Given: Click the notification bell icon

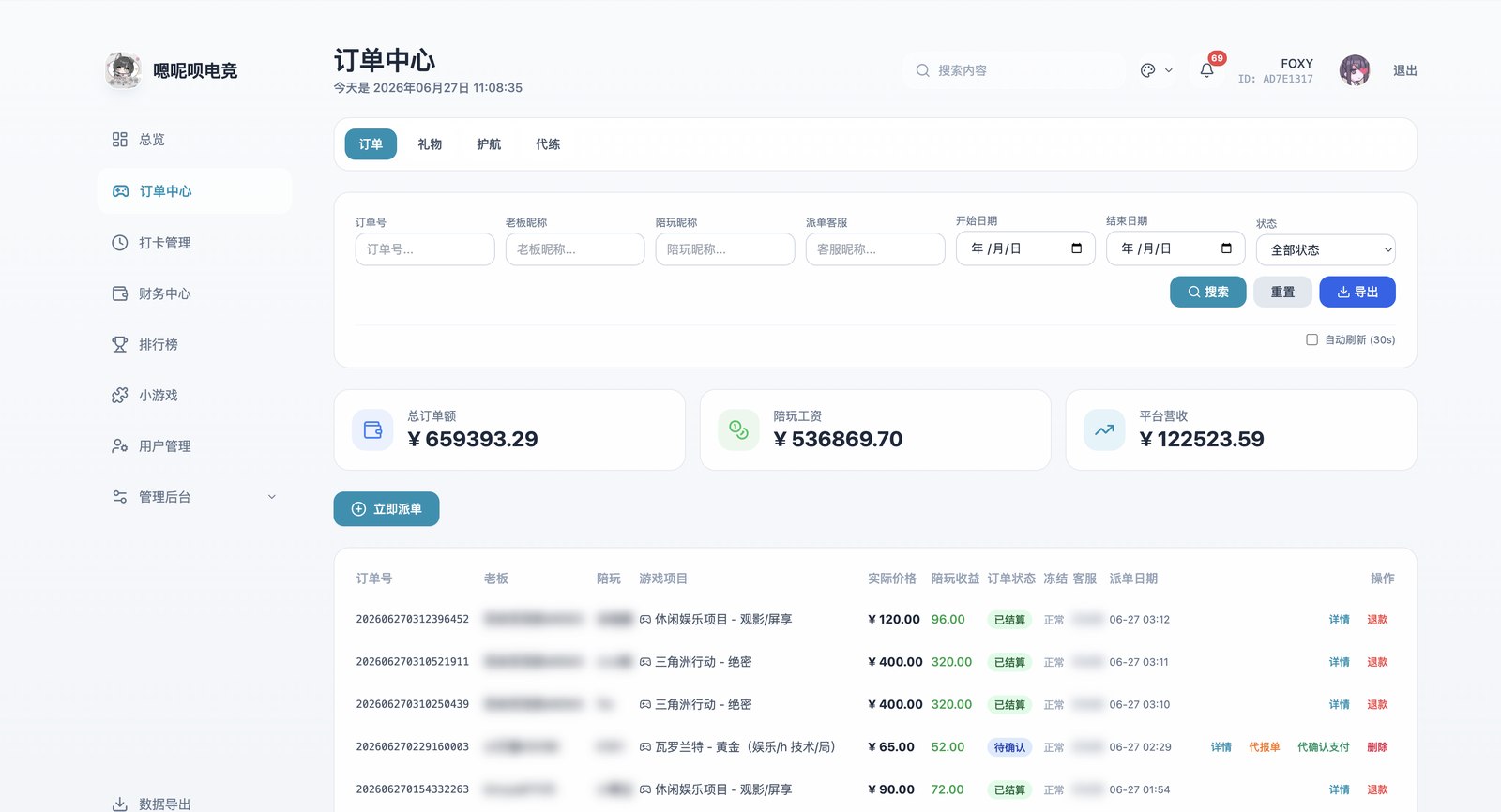Looking at the screenshot, I should (1207, 70).
